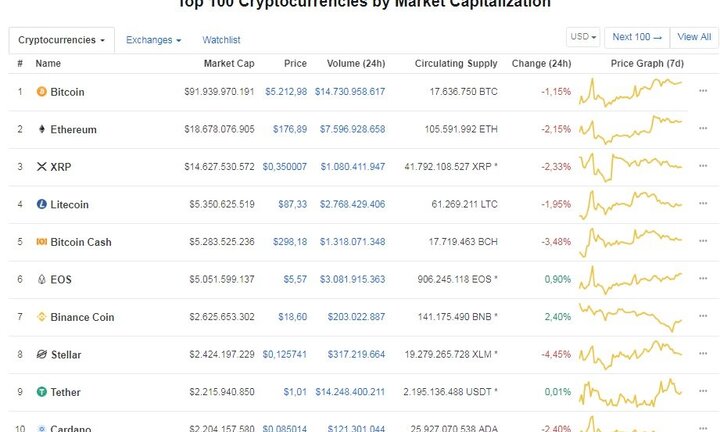
Task: Click the EOS logo icon
Action: pyautogui.click(x=41, y=279)
